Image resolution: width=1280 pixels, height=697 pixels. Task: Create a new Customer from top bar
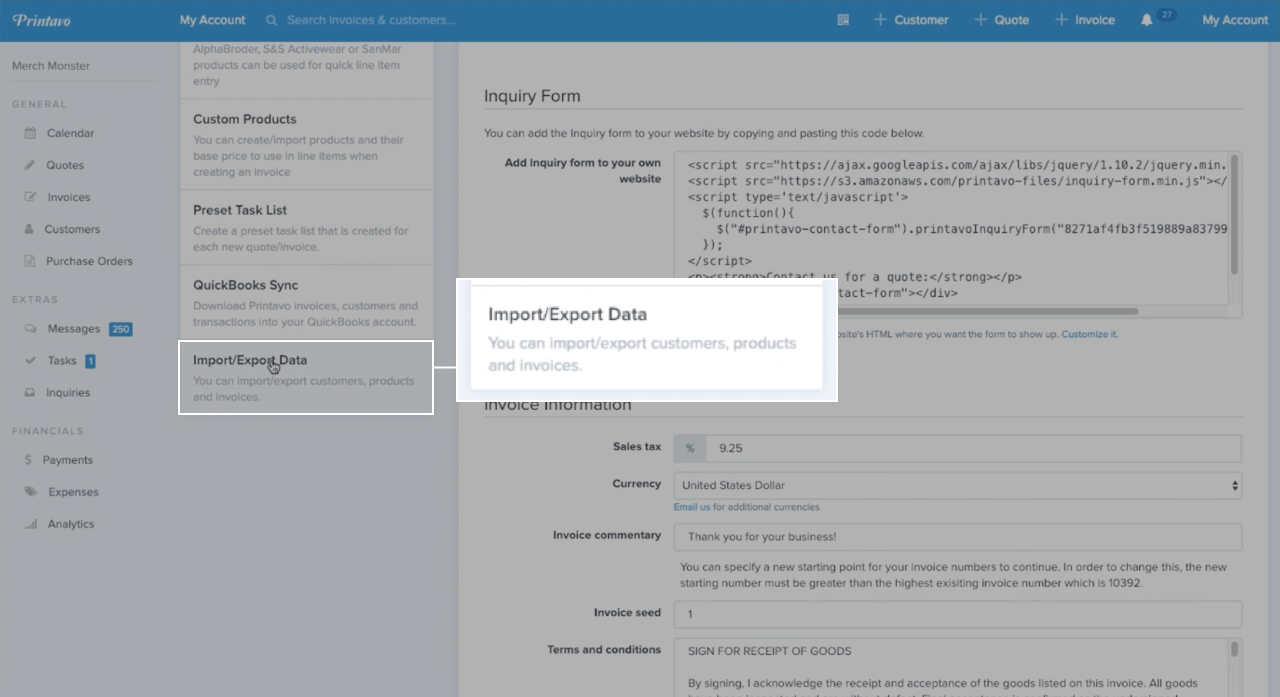click(911, 20)
